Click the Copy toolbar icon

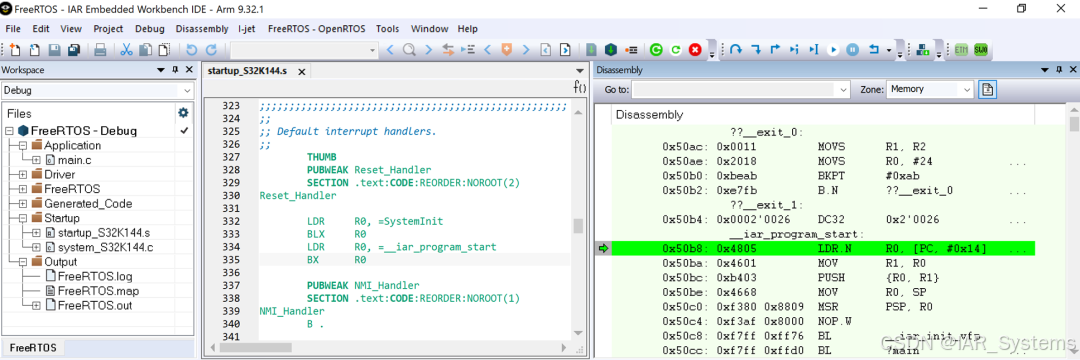(145, 50)
